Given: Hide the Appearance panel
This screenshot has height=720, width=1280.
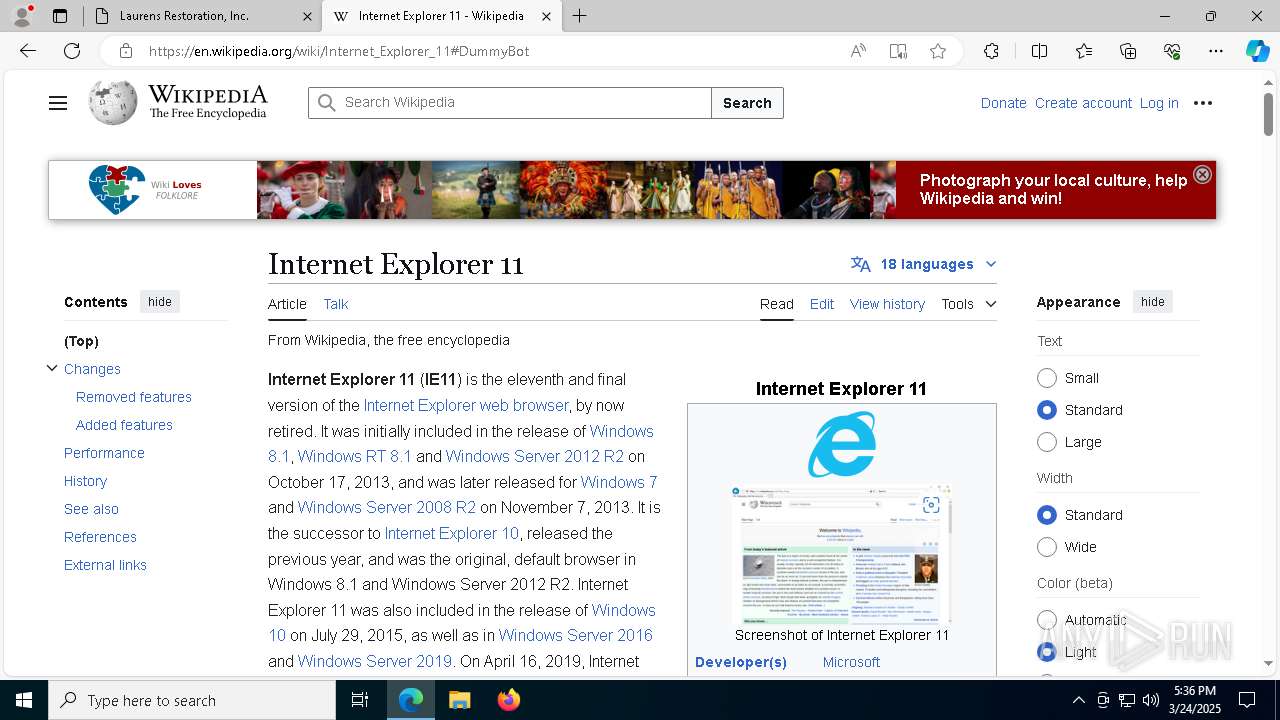Looking at the screenshot, I should 1153,302.
